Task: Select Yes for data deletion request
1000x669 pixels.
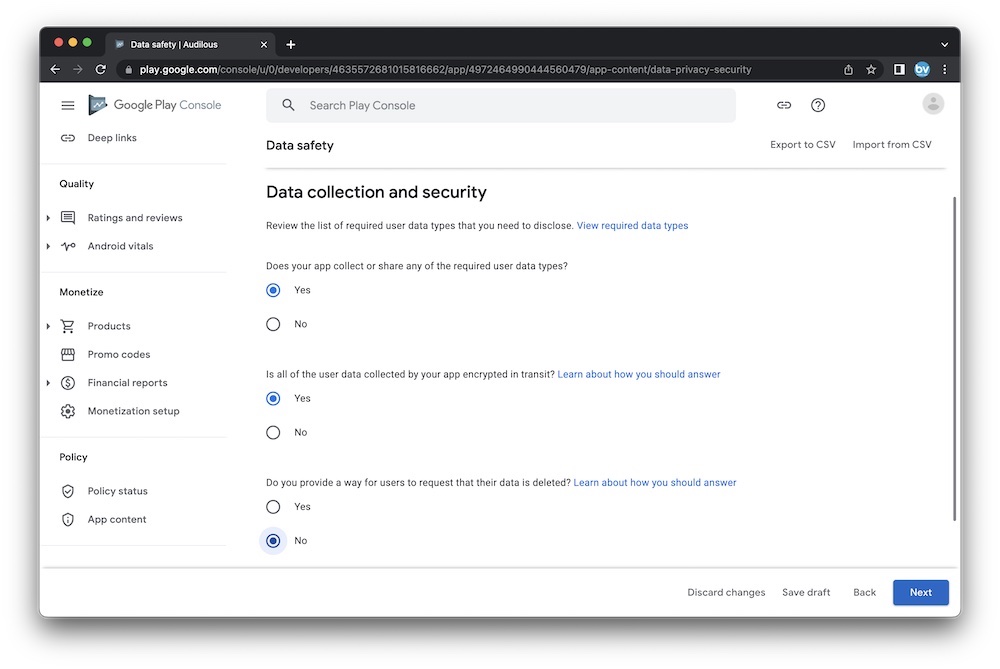Action: [x=273, y=507]
